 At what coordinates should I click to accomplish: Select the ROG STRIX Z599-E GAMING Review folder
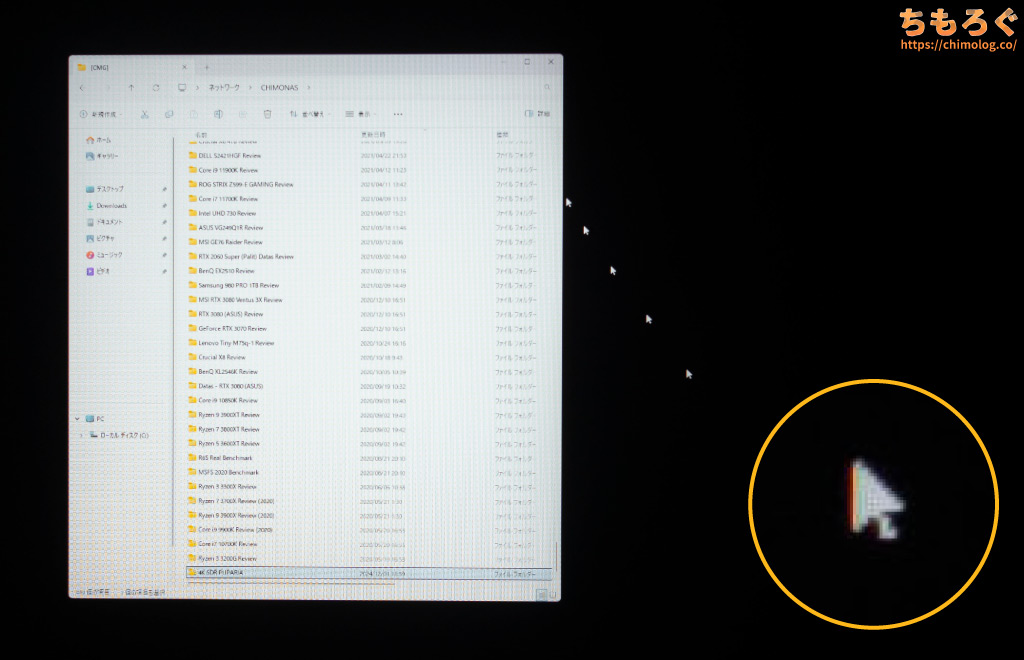pos(245,184)
